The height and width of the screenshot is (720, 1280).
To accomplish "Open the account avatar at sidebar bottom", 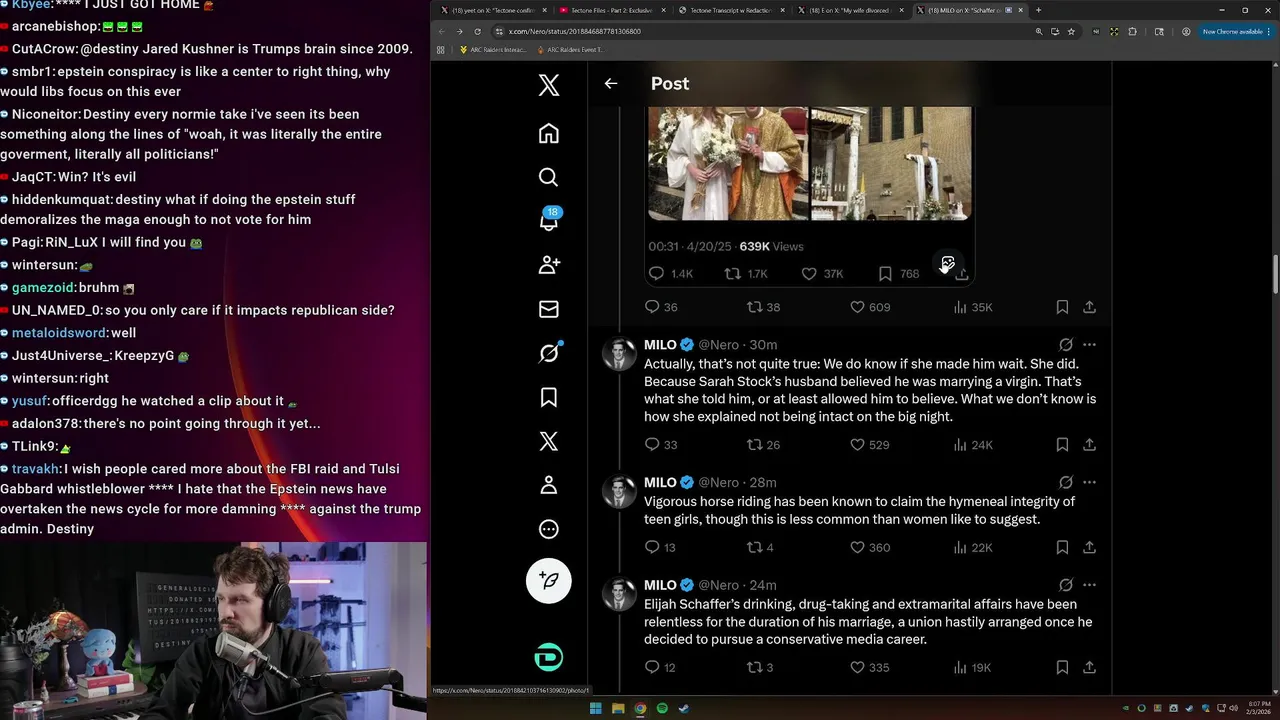I will [549, 657].
